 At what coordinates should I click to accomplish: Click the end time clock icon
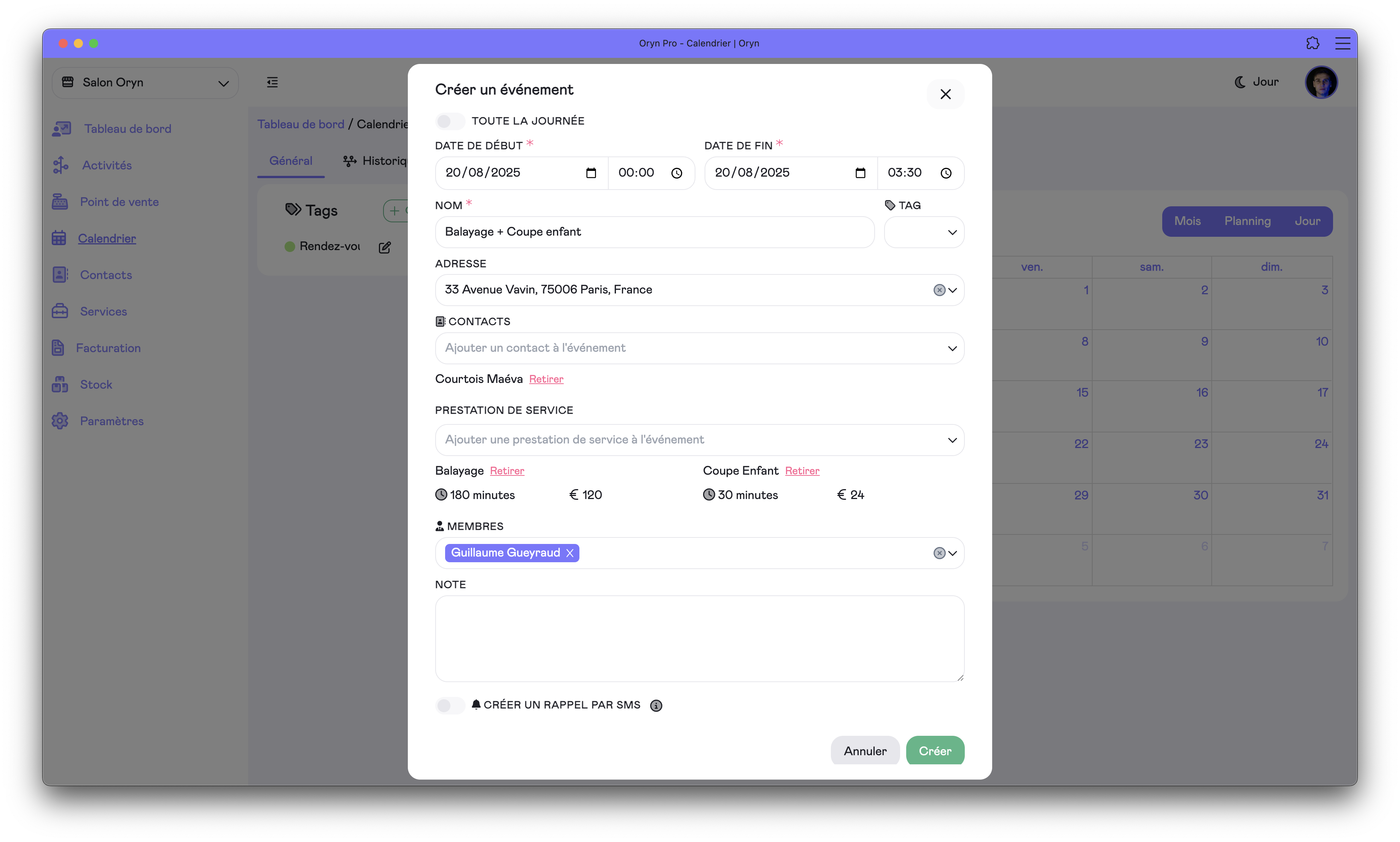coord(946,173)
